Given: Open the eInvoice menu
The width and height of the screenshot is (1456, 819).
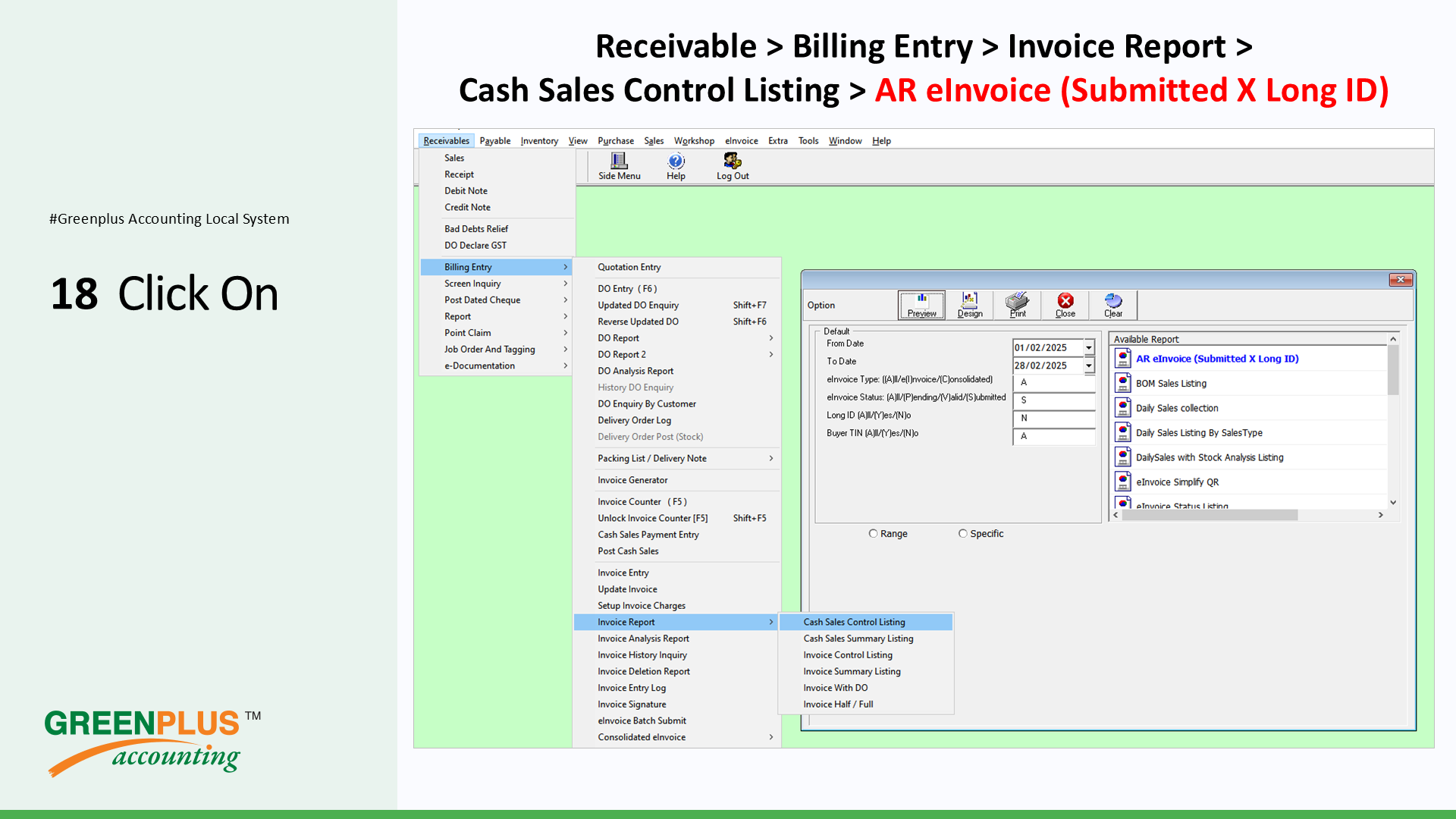Looking at the screenshot, I should pos(741,141).
